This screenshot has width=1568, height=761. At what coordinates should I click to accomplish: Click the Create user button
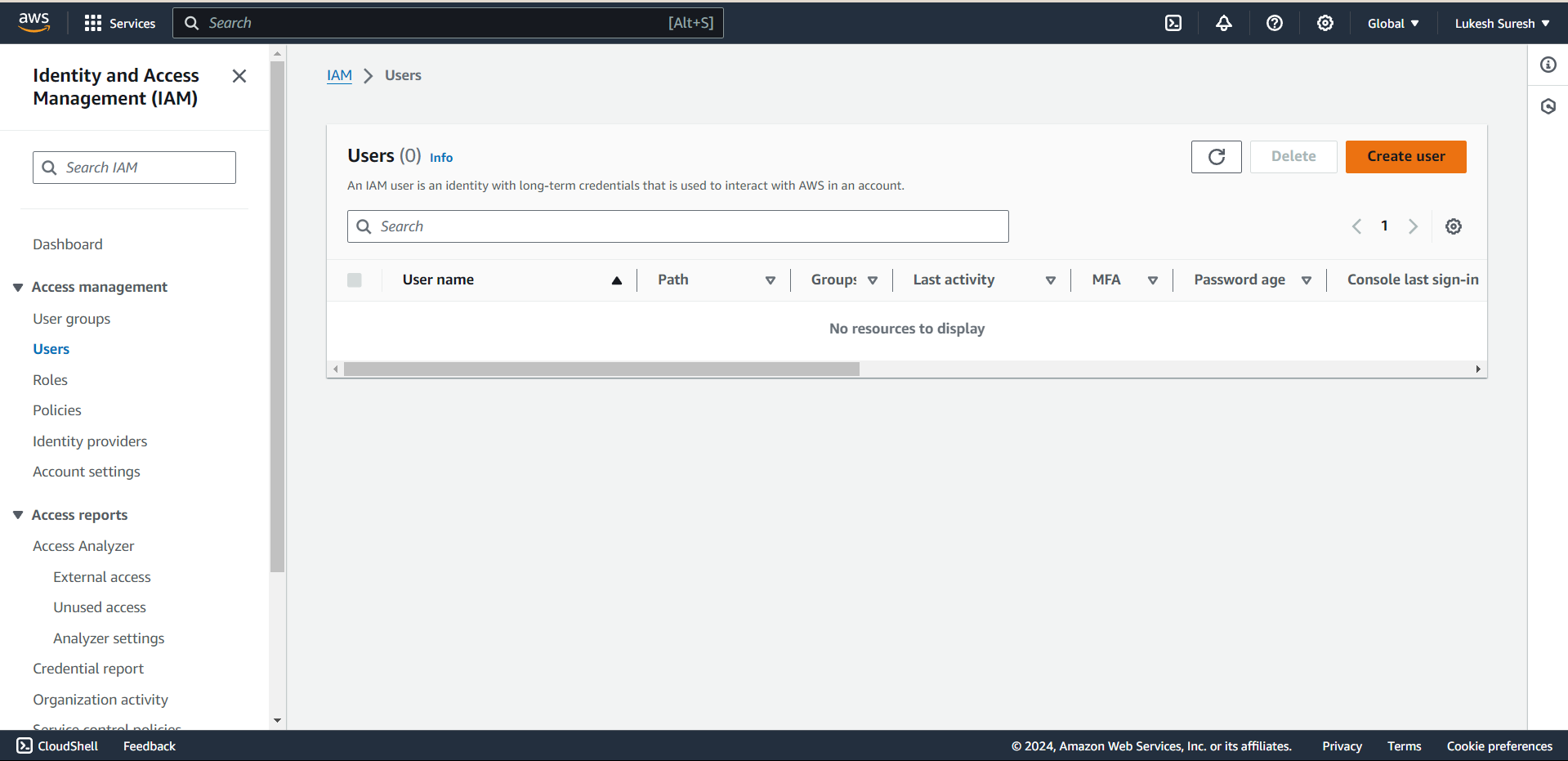(1405, 156)
